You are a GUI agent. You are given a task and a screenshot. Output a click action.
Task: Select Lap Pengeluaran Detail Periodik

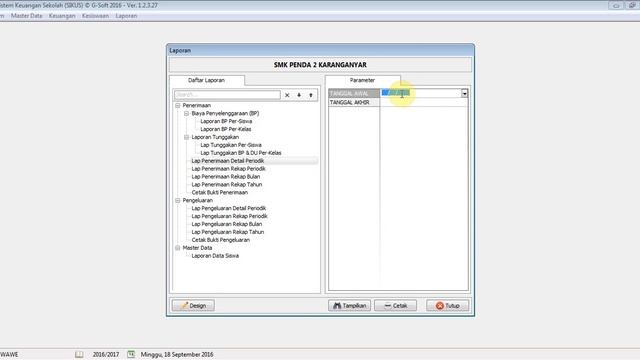[229, 208]
